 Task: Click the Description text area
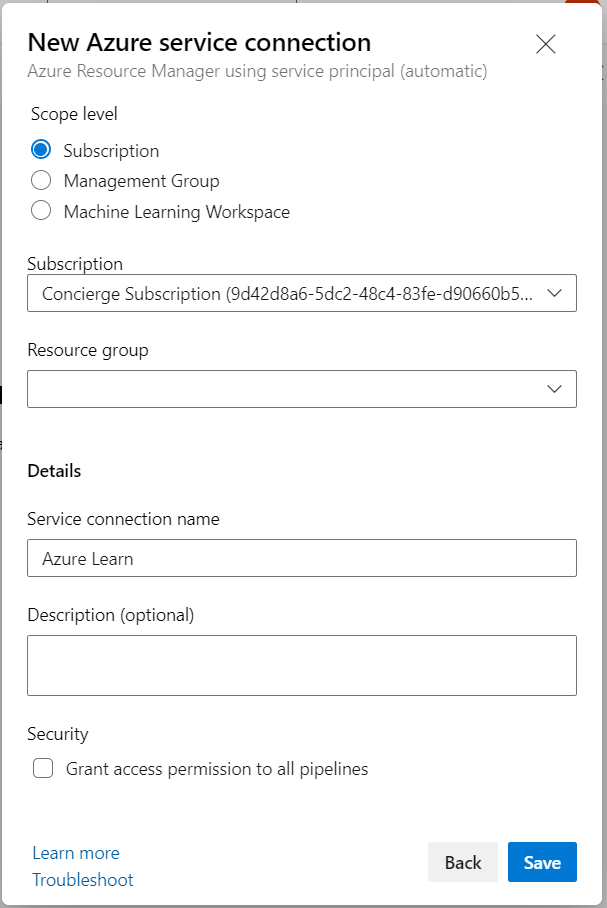click(x=300, y=664)
